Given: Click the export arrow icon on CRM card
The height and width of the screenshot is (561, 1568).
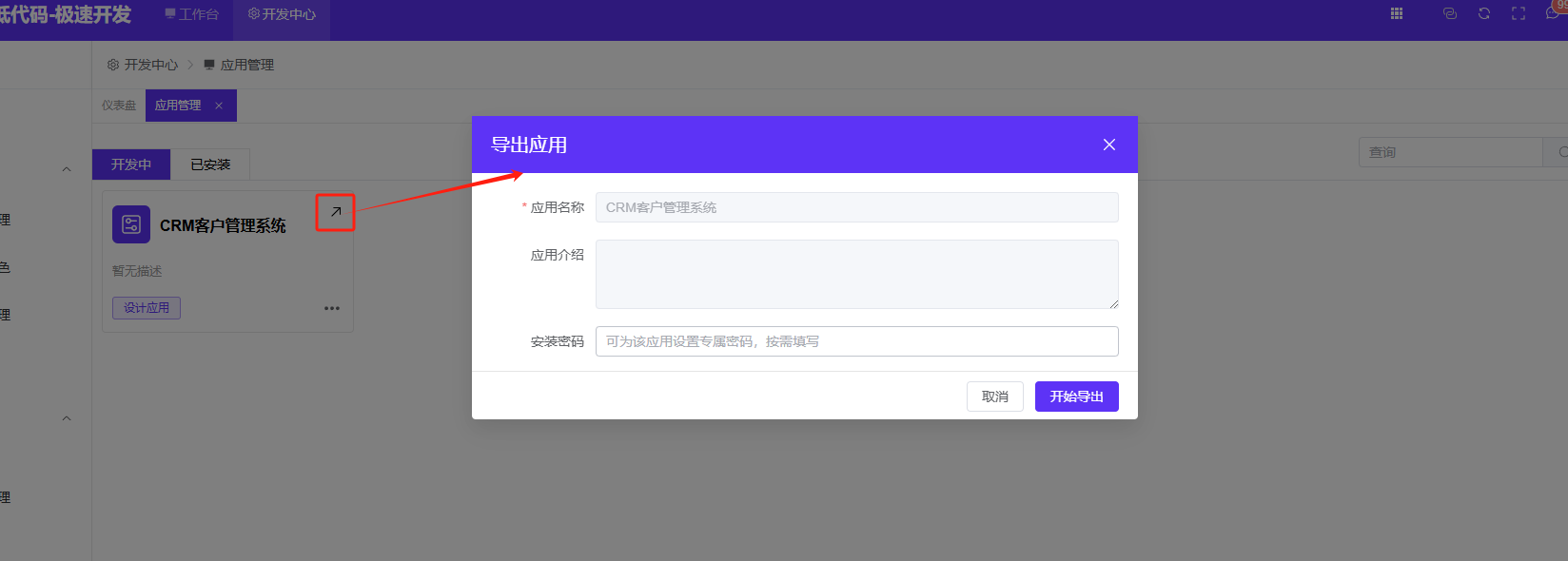Looking at the screenshot, I should (x=336, y=212).
